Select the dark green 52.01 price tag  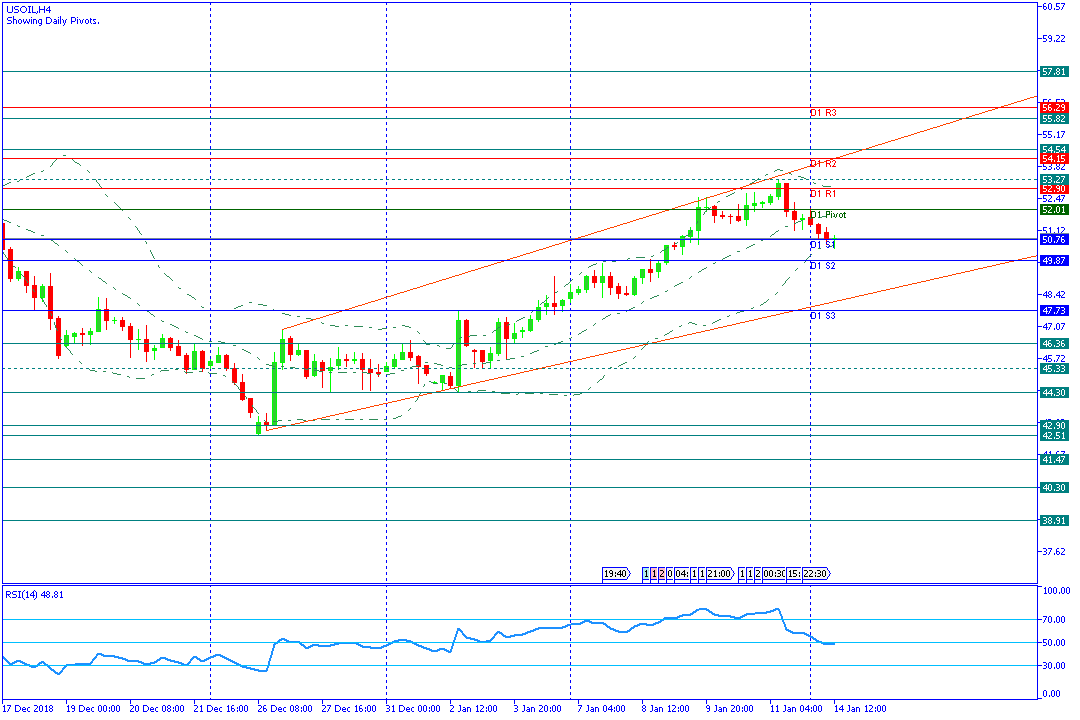(1054, 210)
